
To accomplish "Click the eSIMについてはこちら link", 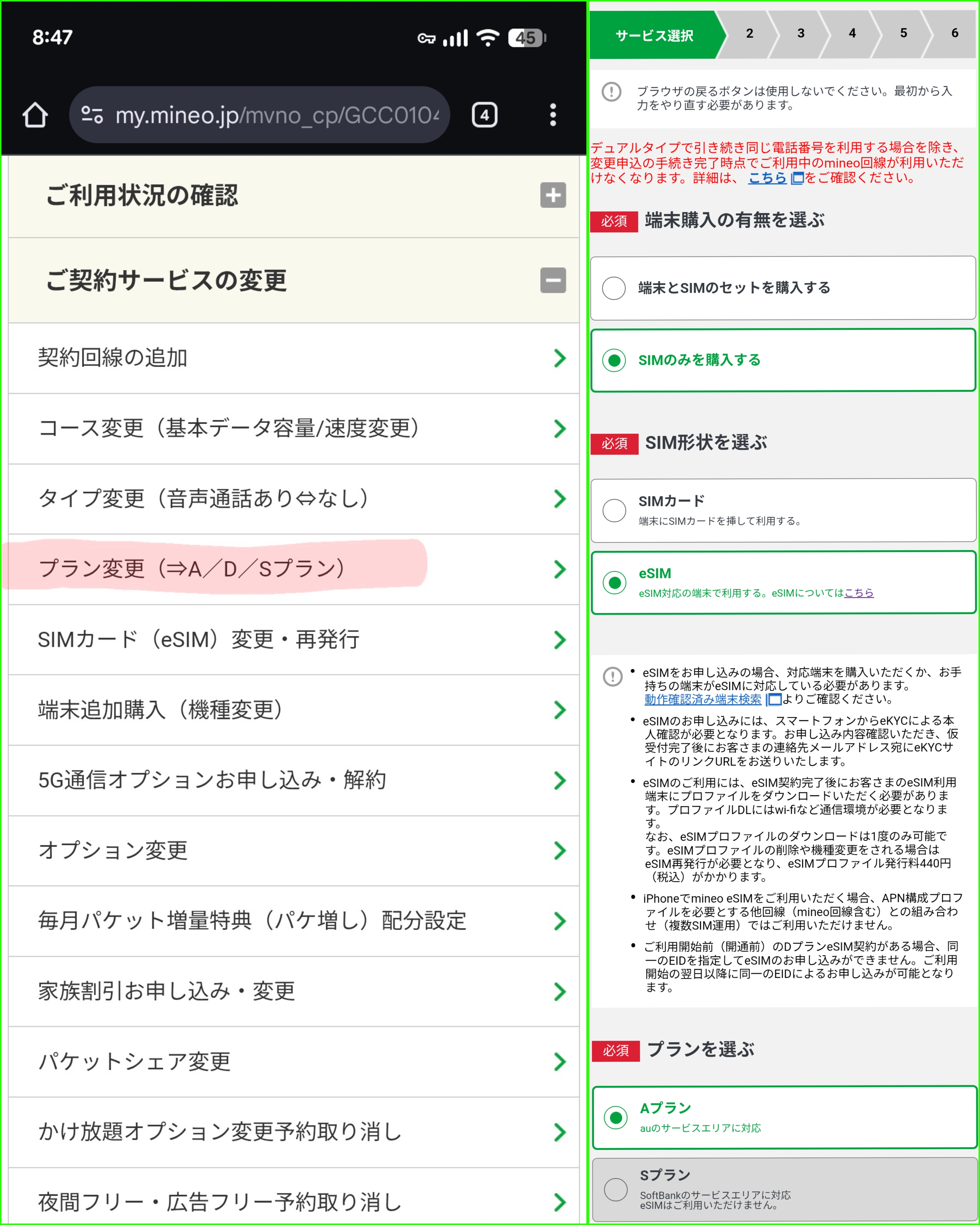I will 858,593.
